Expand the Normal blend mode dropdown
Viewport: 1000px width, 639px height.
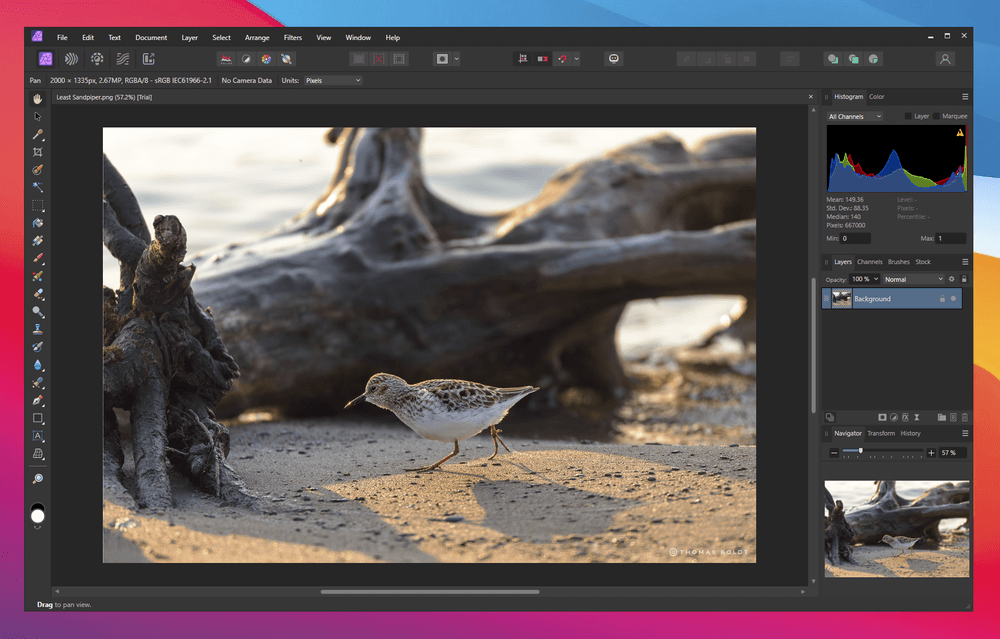click(912, 279)
